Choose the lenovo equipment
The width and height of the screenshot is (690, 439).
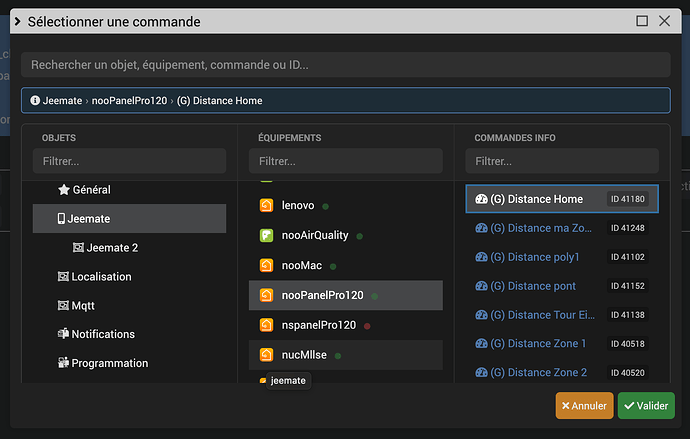pyautogui.click(x=346, y=205)
